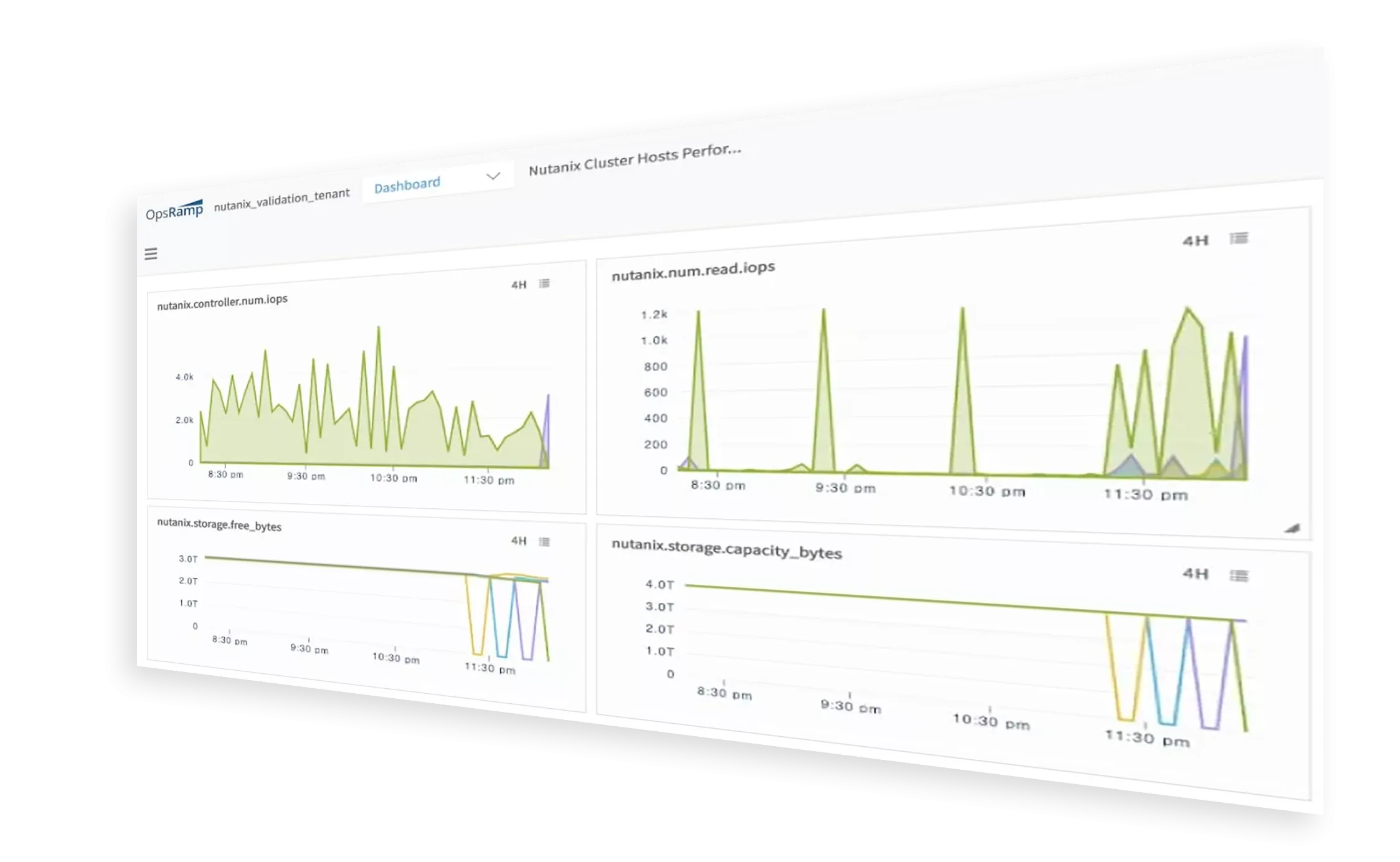Click the 3.0T axis label on free_bytes chart
Viewport: 1400px width, 862px height.
[188, 559]
